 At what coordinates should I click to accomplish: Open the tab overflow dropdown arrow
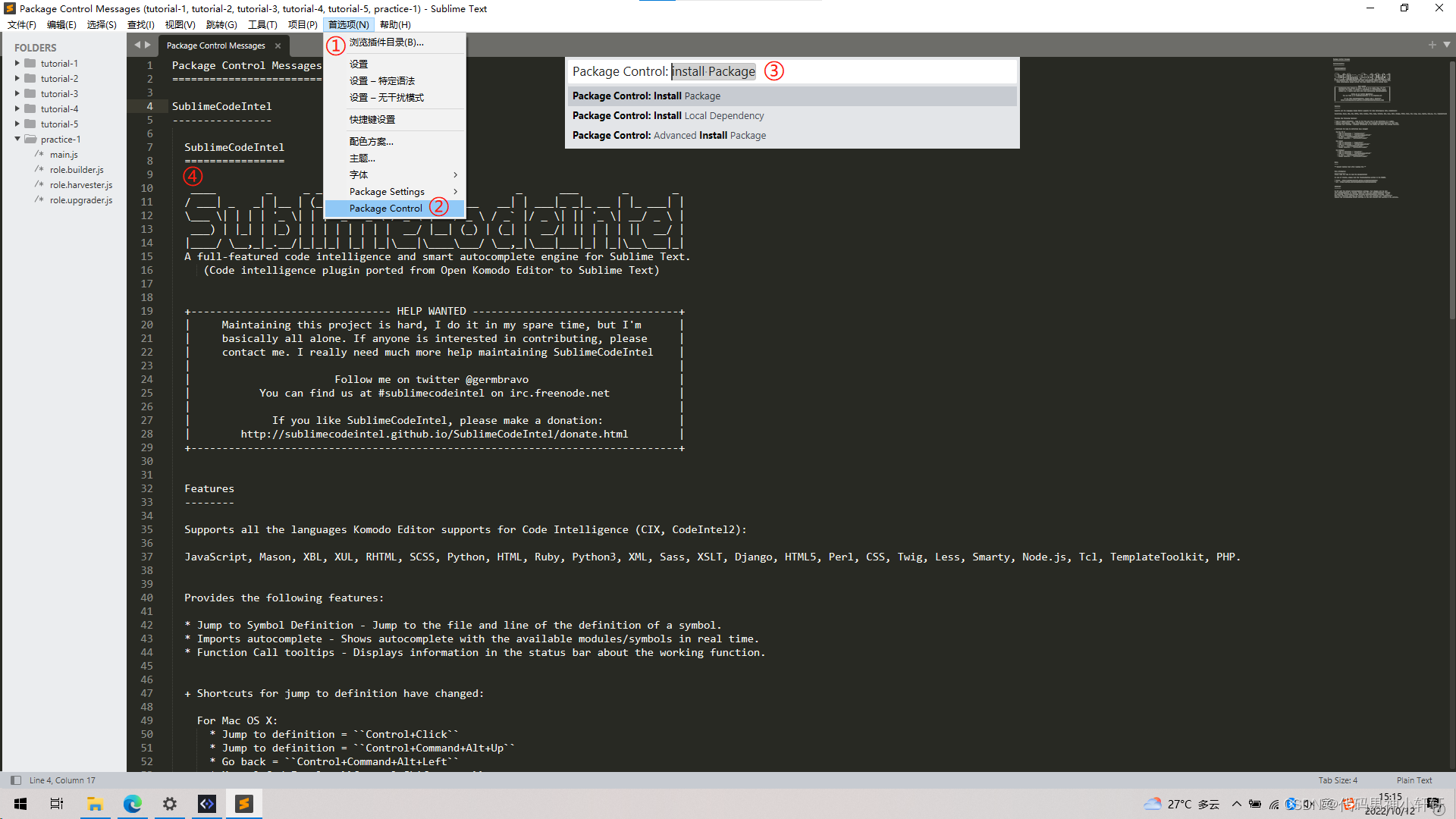click(x=1445, y=45)
